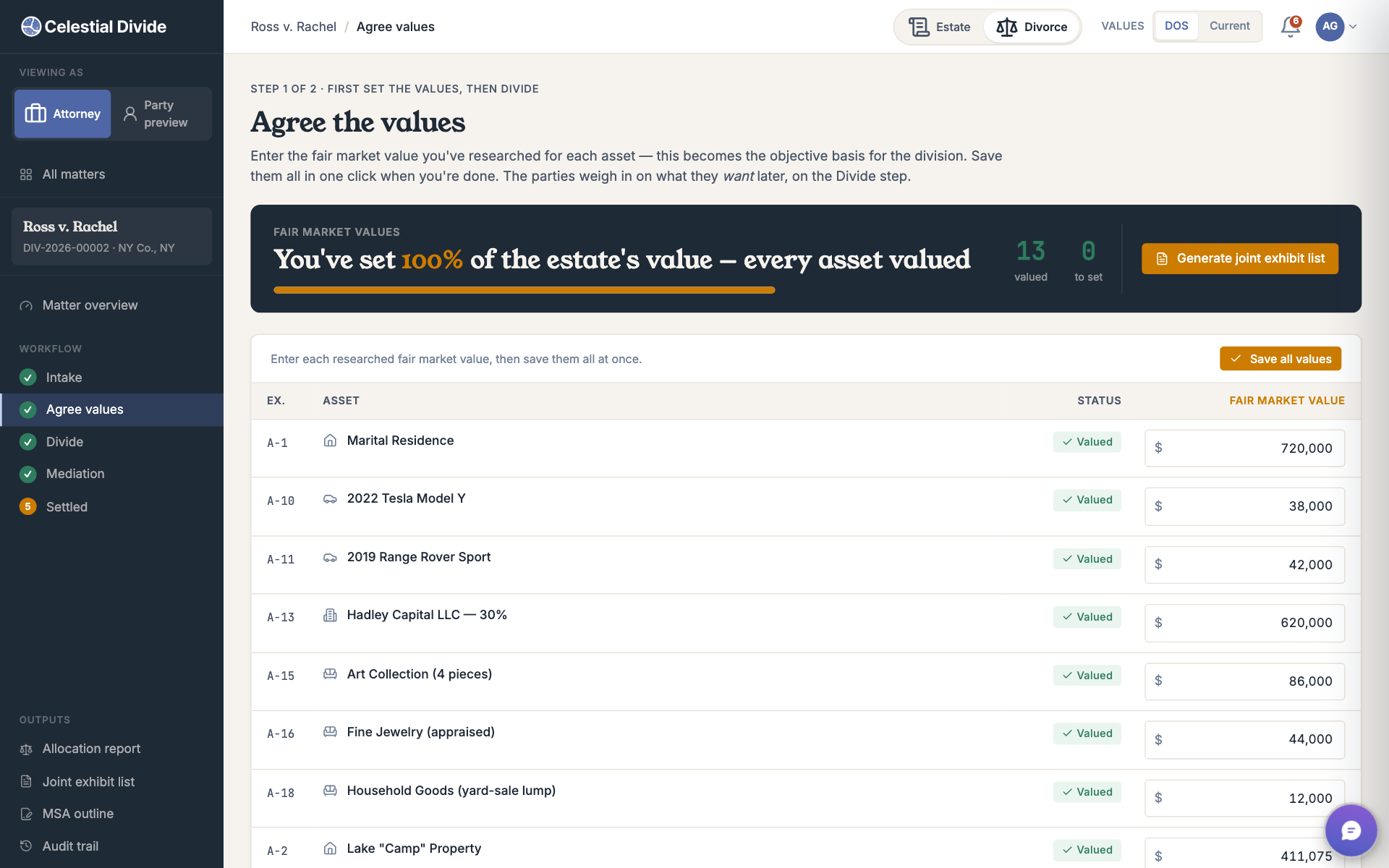Edit 2019 Range Rover Sport value field
This screenshot has width=1389, height=868.
point(1244,564)
